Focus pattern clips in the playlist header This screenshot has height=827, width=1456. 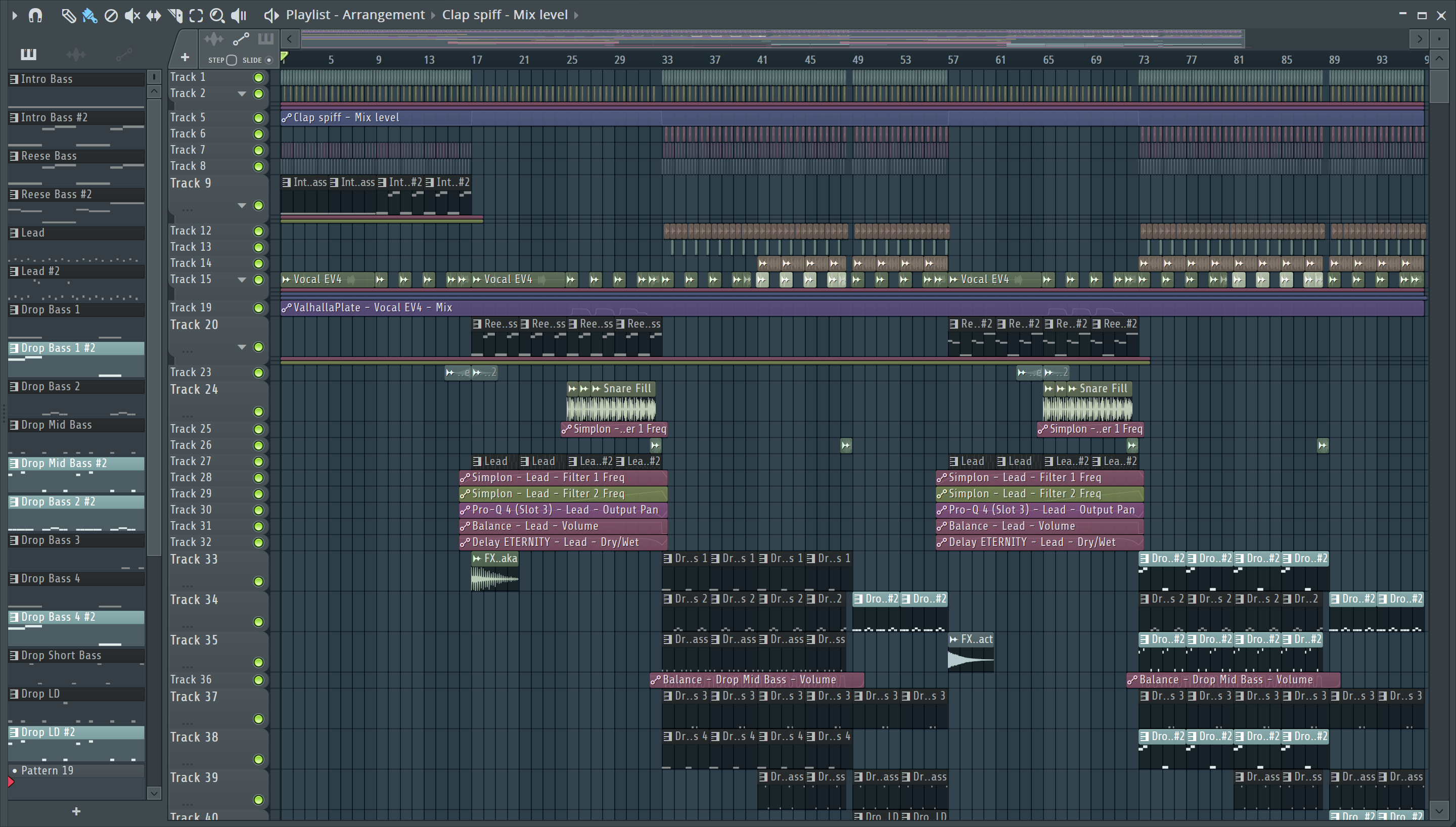266,38
